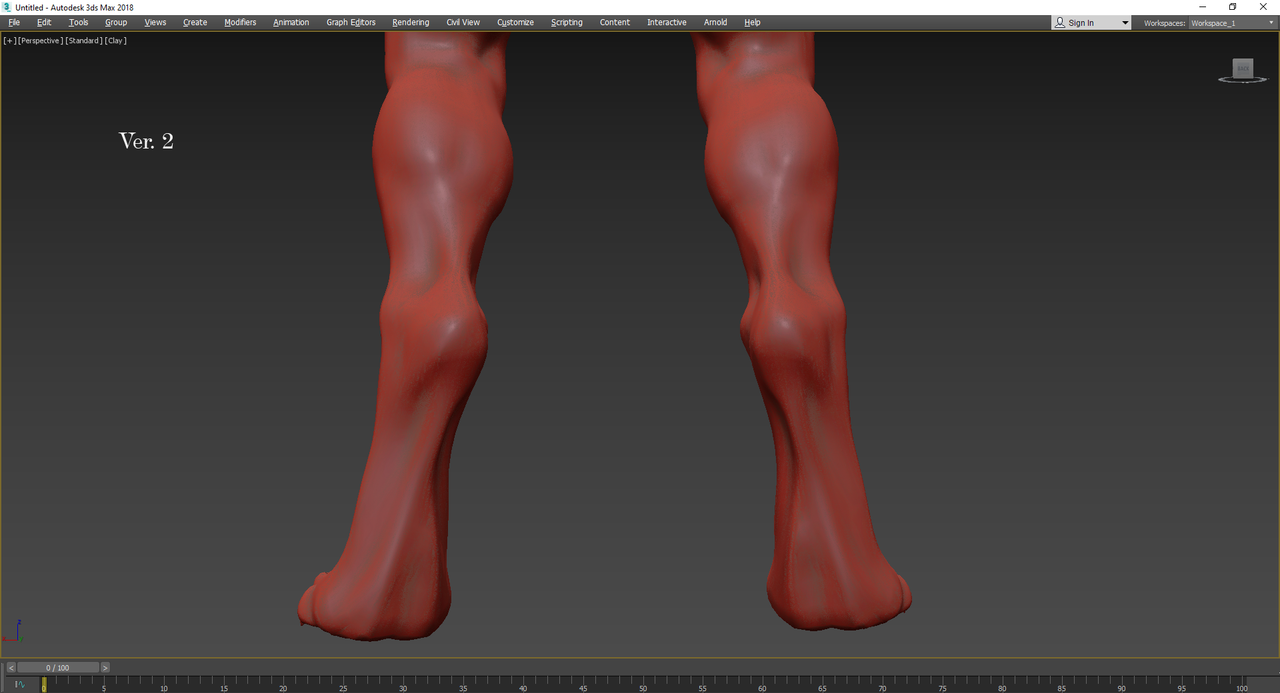This screenshot has height=693, width=1280.
Task: Open the Graph Editors menu
Action: coord(351,22)
